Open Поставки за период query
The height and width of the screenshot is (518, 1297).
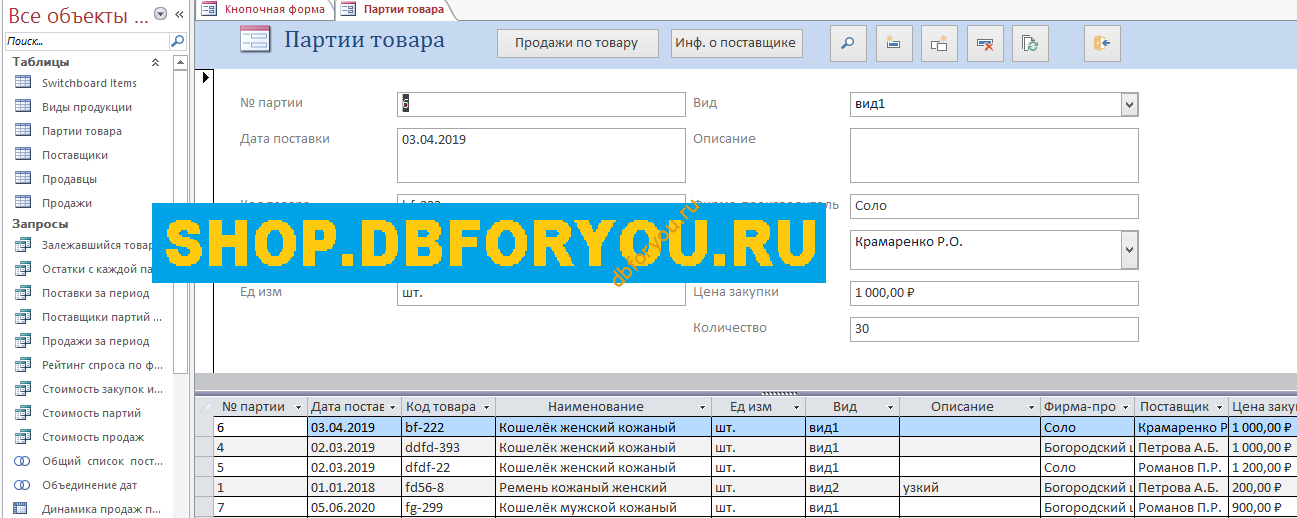point(95,293)
